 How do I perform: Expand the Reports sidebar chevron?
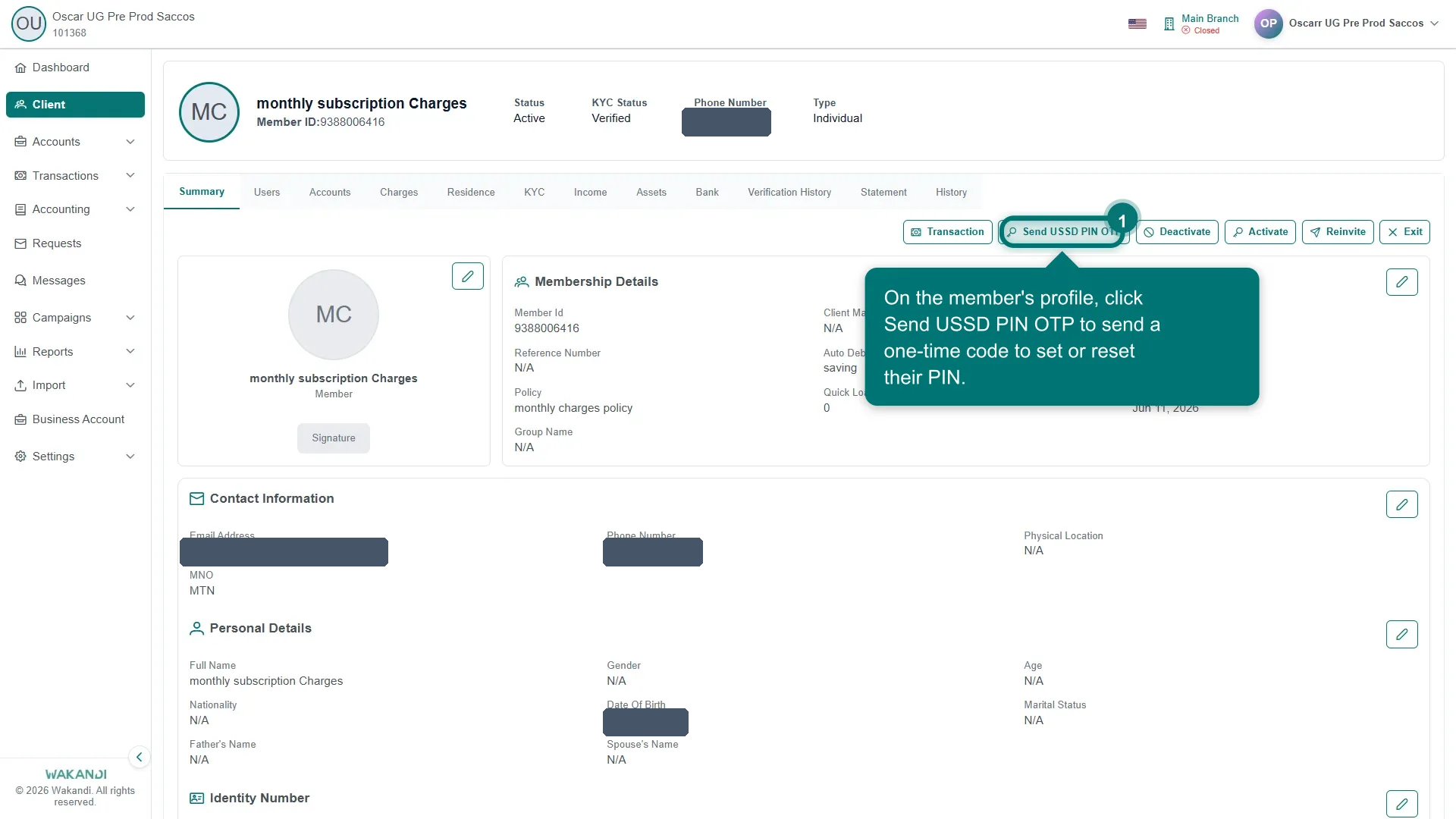[x=130, y=352]
